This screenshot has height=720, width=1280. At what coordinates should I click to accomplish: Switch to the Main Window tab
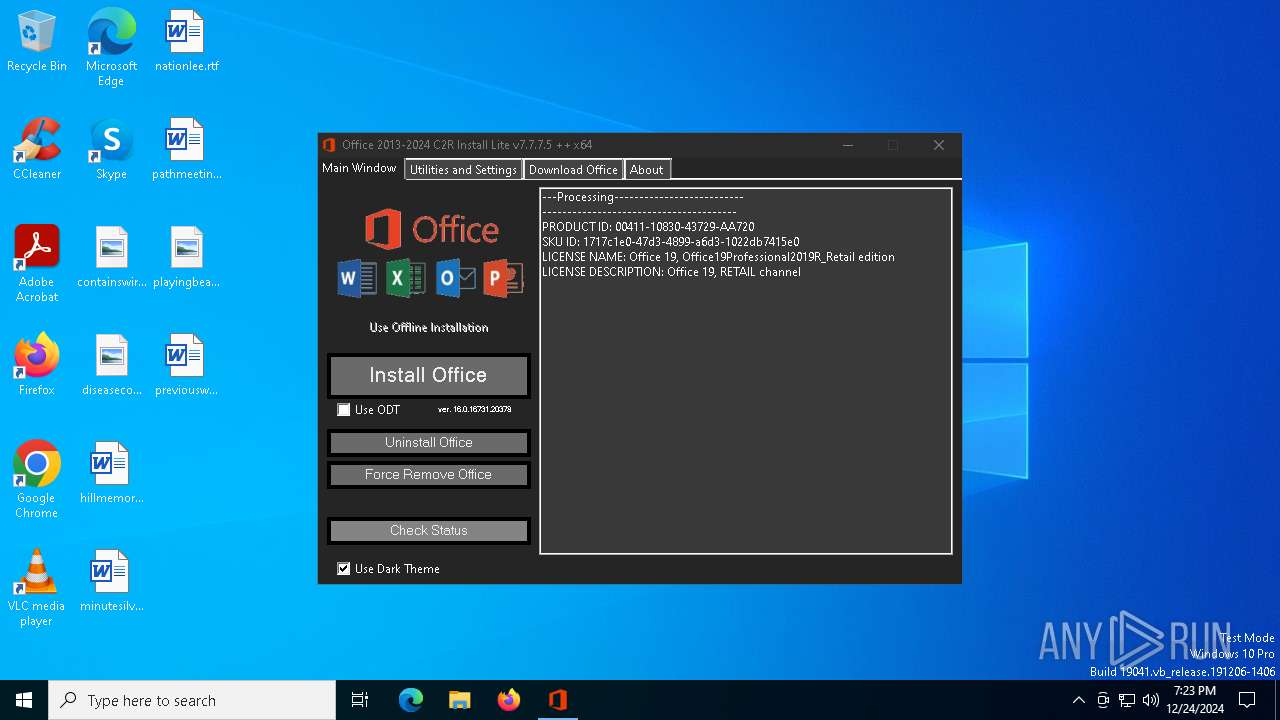pos(359,168)
